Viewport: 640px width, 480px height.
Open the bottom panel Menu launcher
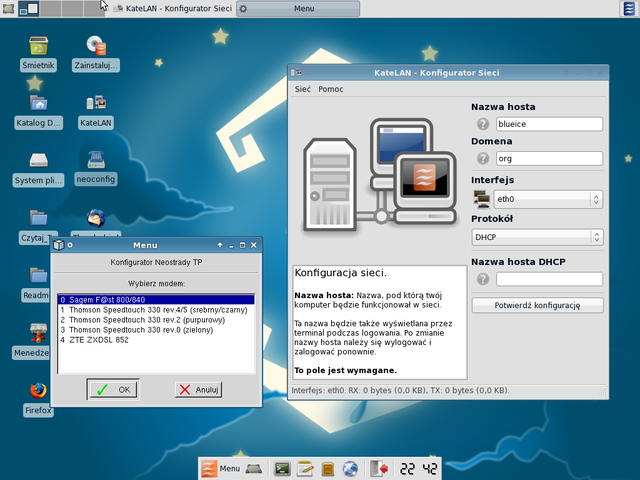coord(220,469)
